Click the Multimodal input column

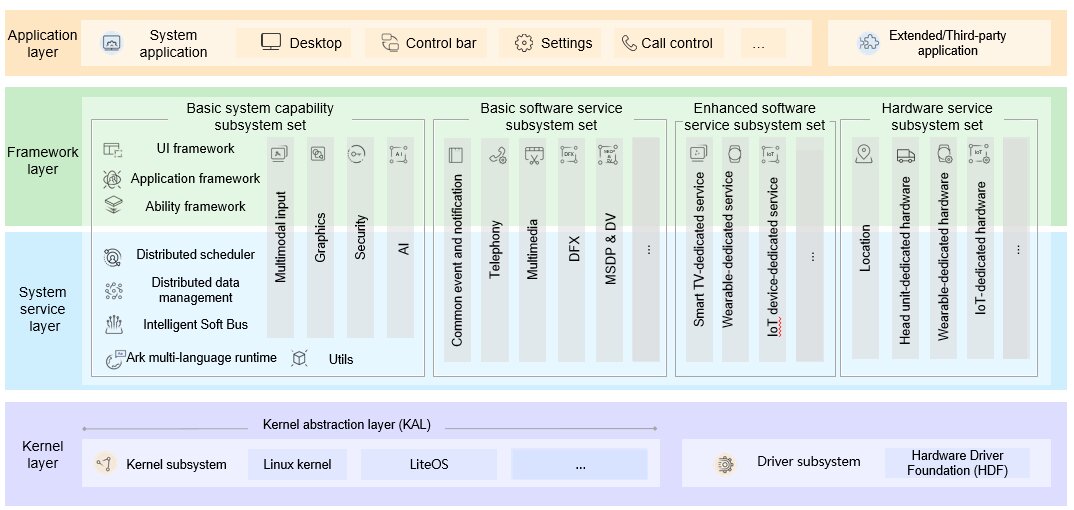point(280,237)
